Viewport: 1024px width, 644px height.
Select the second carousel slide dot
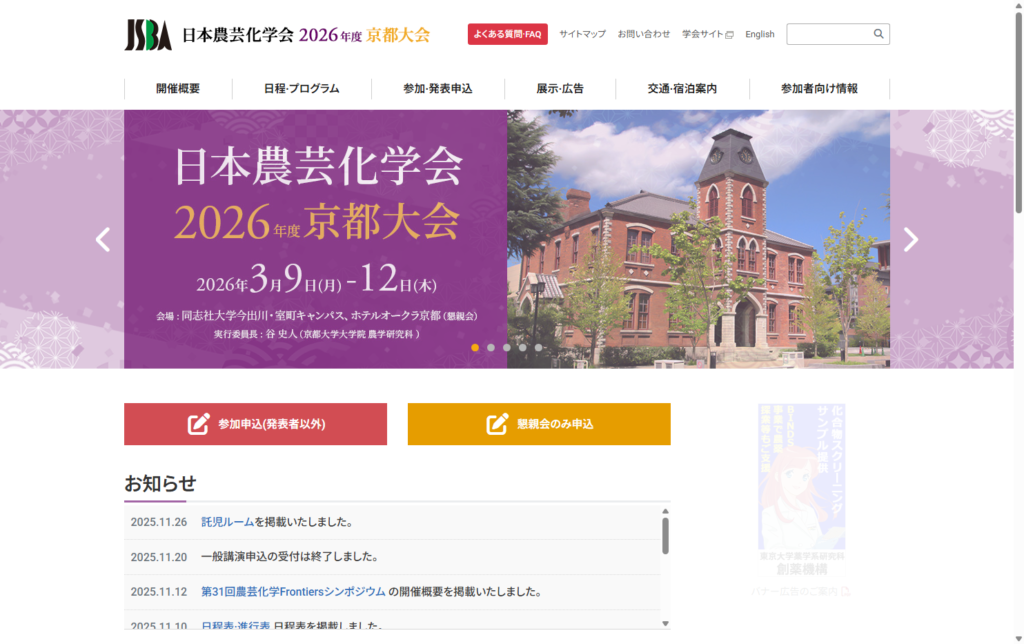(490, 348)
